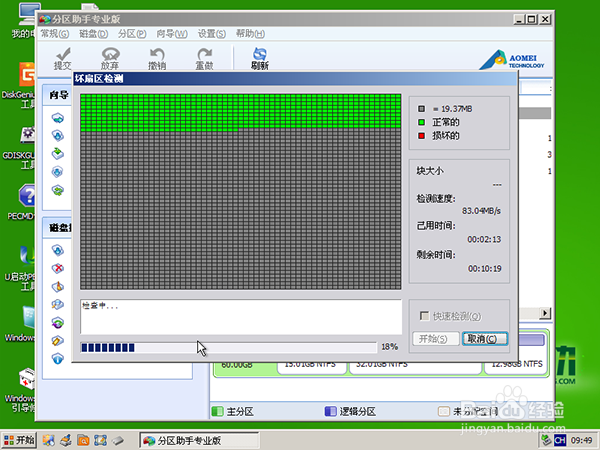
Task: Click the blue info properties disk icon
Action: 58,358
